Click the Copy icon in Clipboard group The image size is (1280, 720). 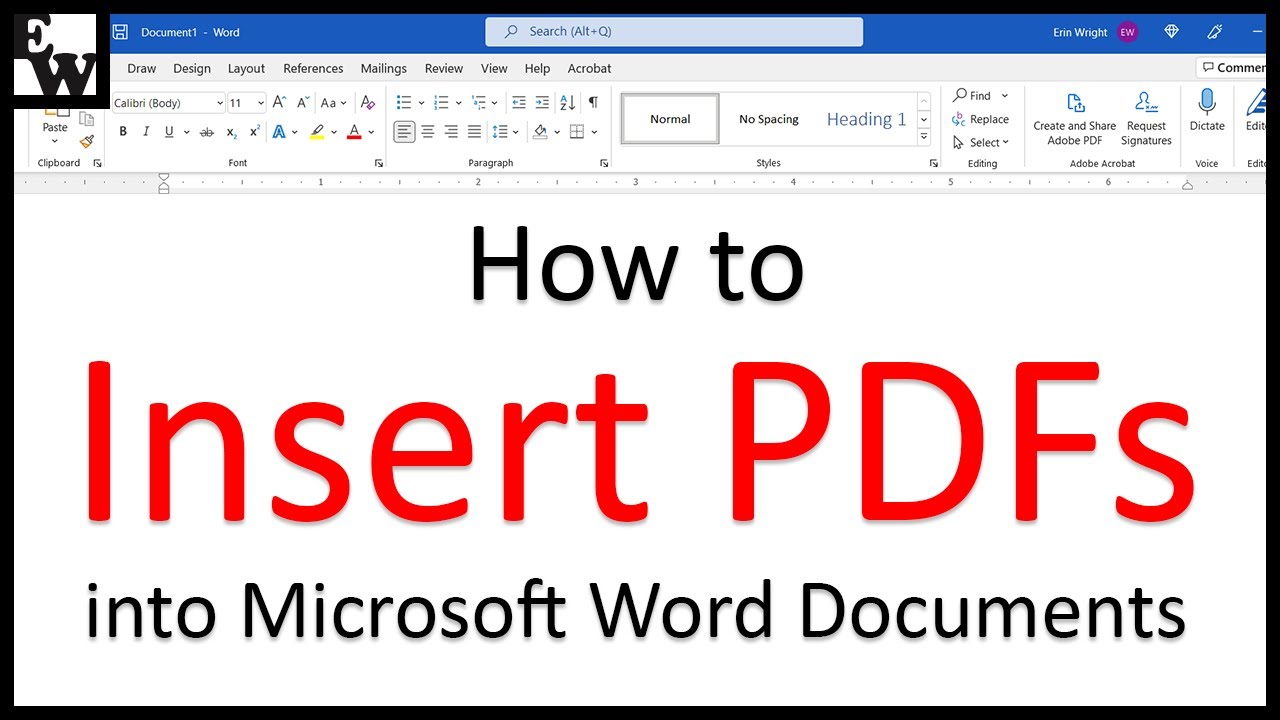tap(87, 119)
